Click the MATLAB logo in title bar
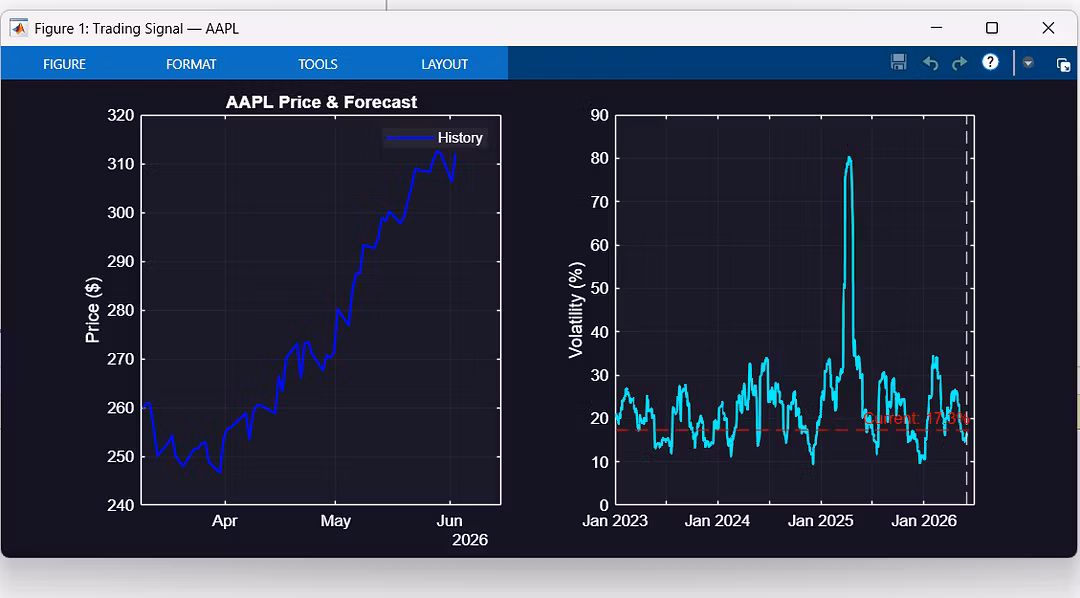1080x598 pixels. (x=18, y=28)
